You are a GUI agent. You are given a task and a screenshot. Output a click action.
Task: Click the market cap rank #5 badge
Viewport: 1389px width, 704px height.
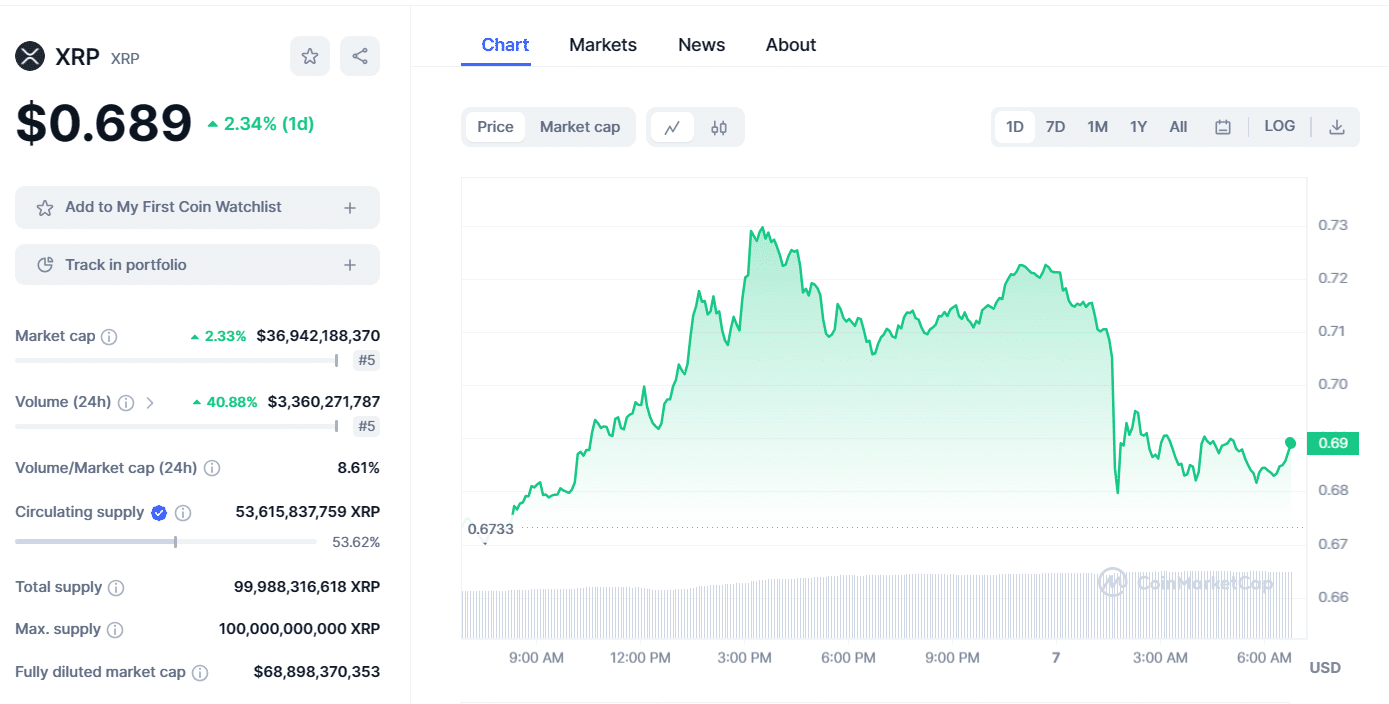click(366, 361)
